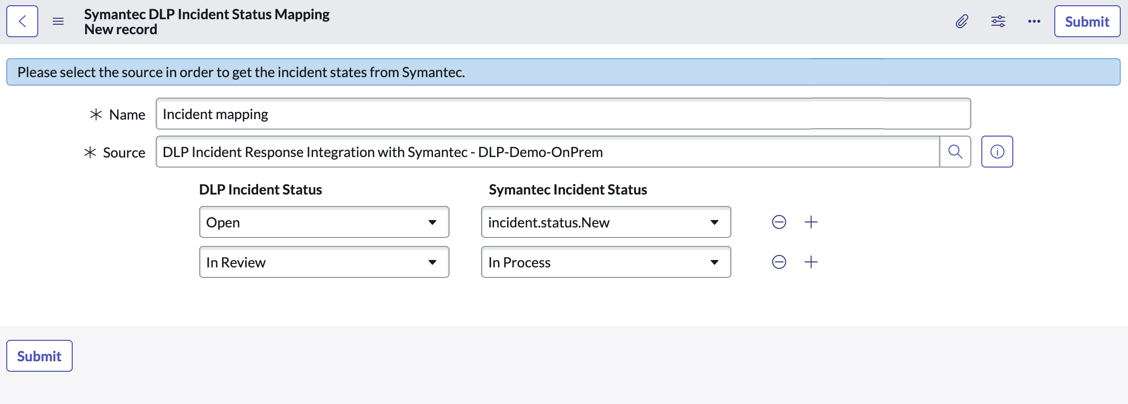Screen dimensions: 1128x404
Task: Focus the Name input field
Action: (563, 114)
